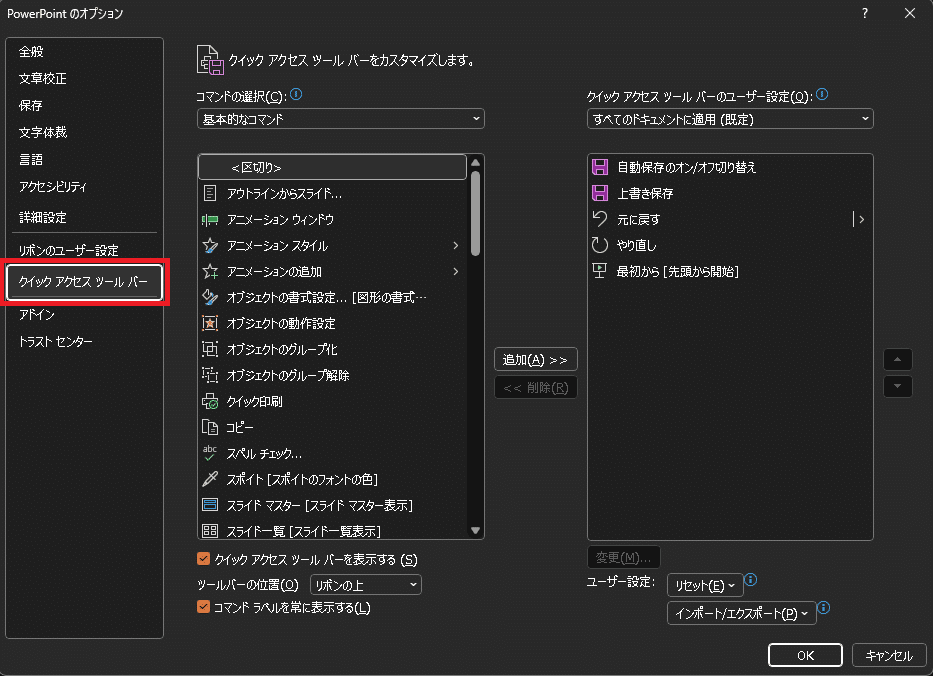Click the キャンセル button
Viewport: 933px width, 676px height.
point(889,655)
